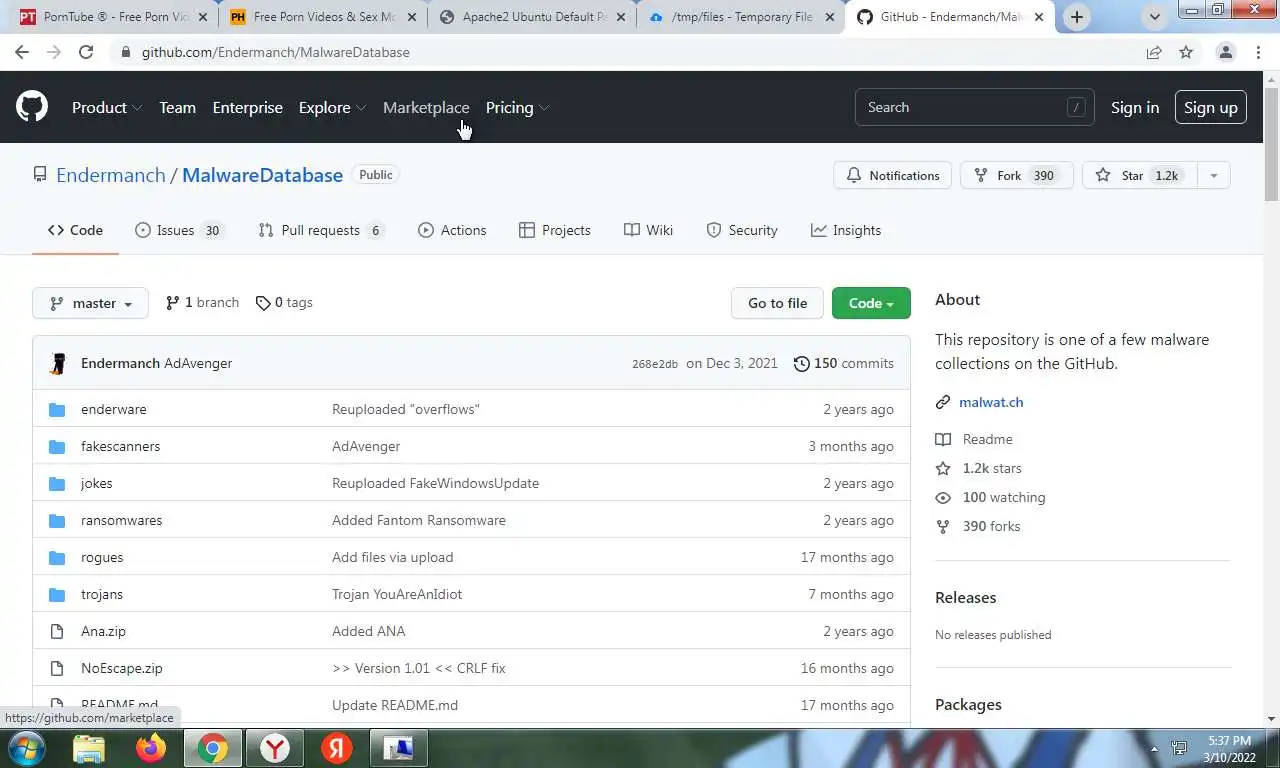Open the malwat.ch link

coord(991,402)
